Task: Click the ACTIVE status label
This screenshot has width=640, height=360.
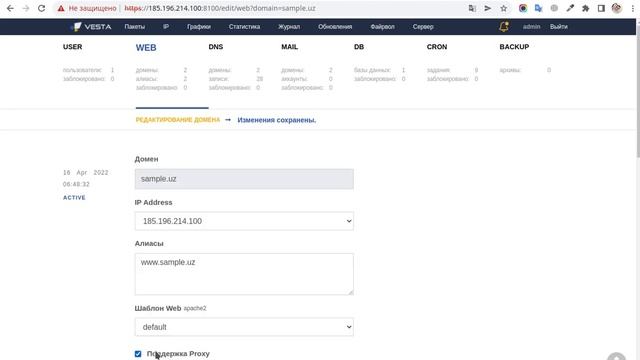Action: point(74,198)
